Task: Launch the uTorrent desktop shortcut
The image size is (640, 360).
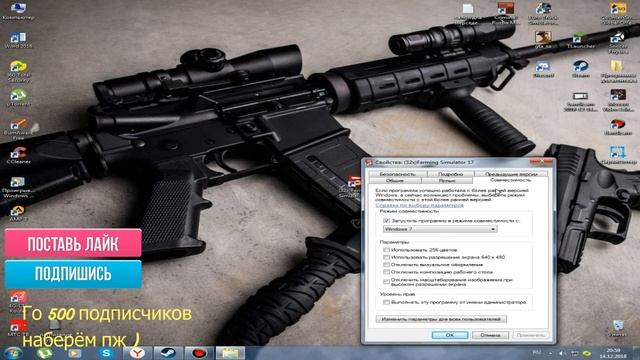Action: click(x=18, y=98)
